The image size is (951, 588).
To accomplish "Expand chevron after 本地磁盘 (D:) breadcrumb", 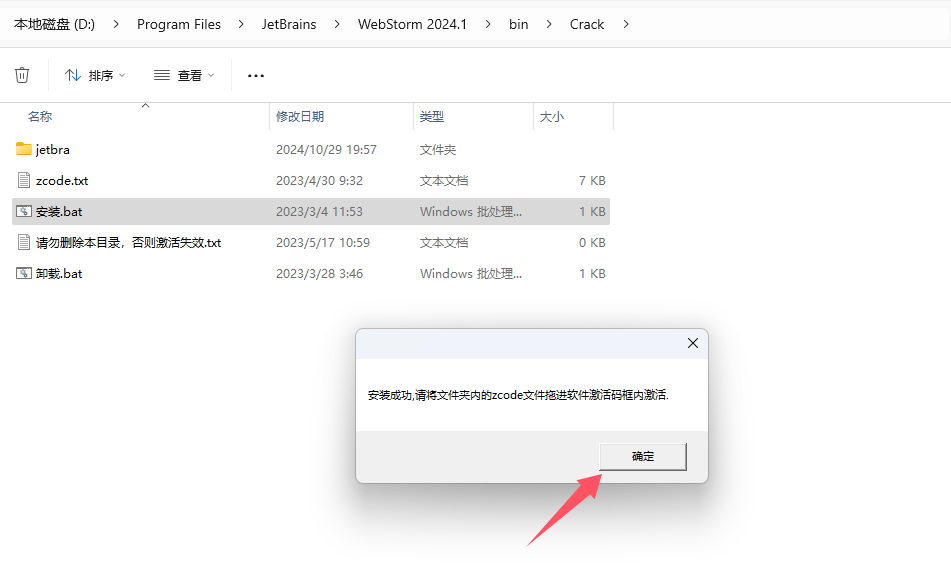I will click(x=116, y=24).
